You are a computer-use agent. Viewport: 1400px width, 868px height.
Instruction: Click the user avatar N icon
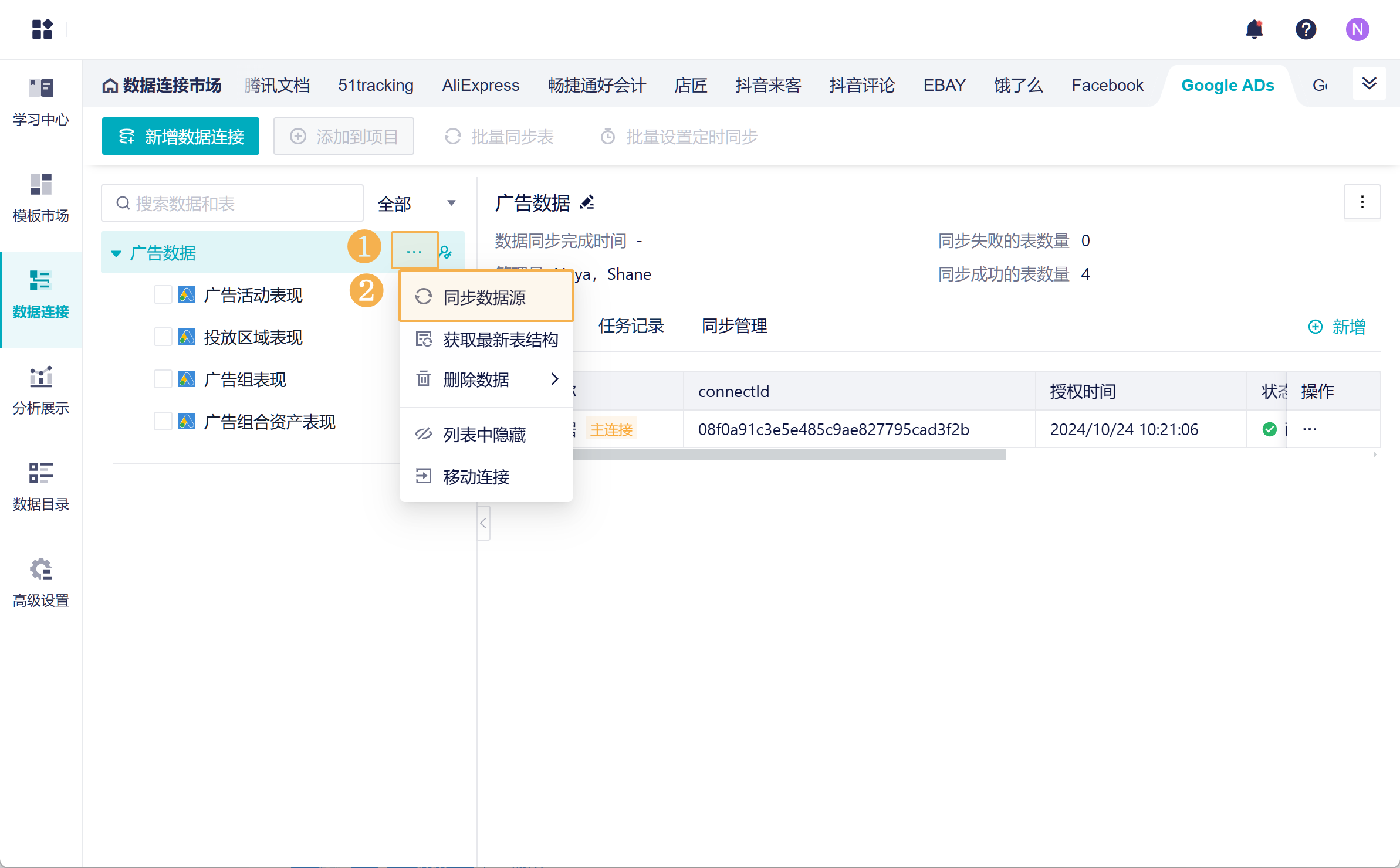[x=1357, y=29]
